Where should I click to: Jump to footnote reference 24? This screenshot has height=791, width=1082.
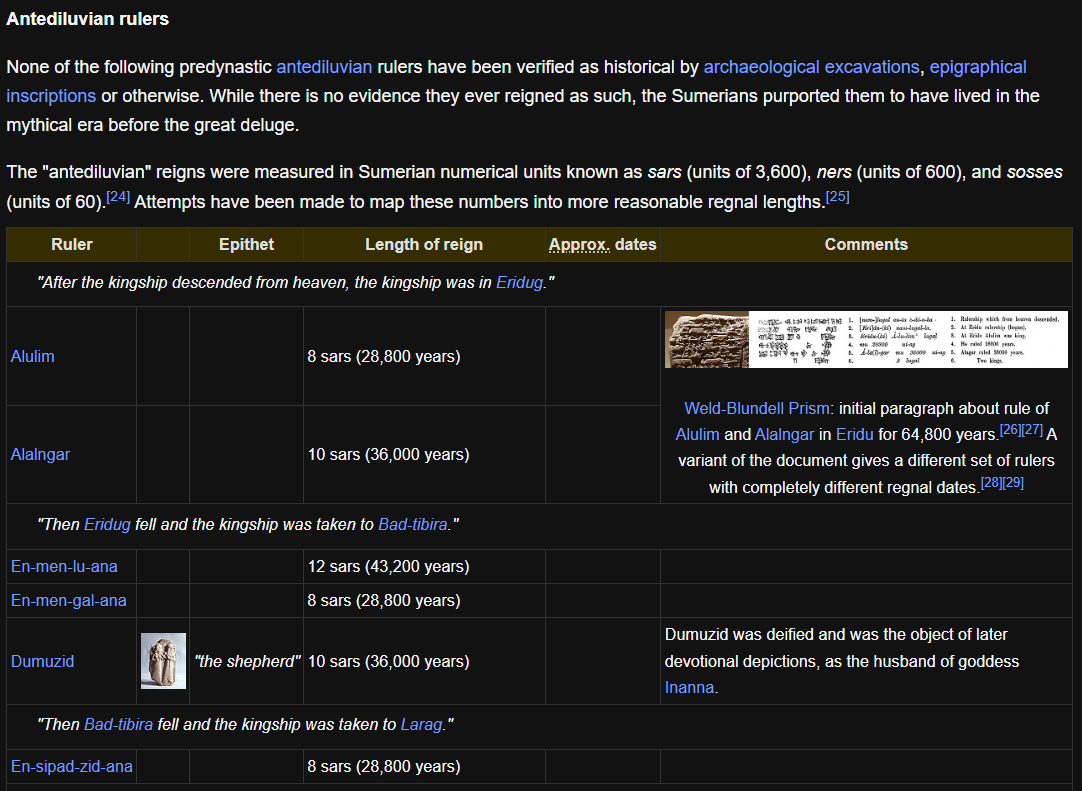[x=118, y=197]
